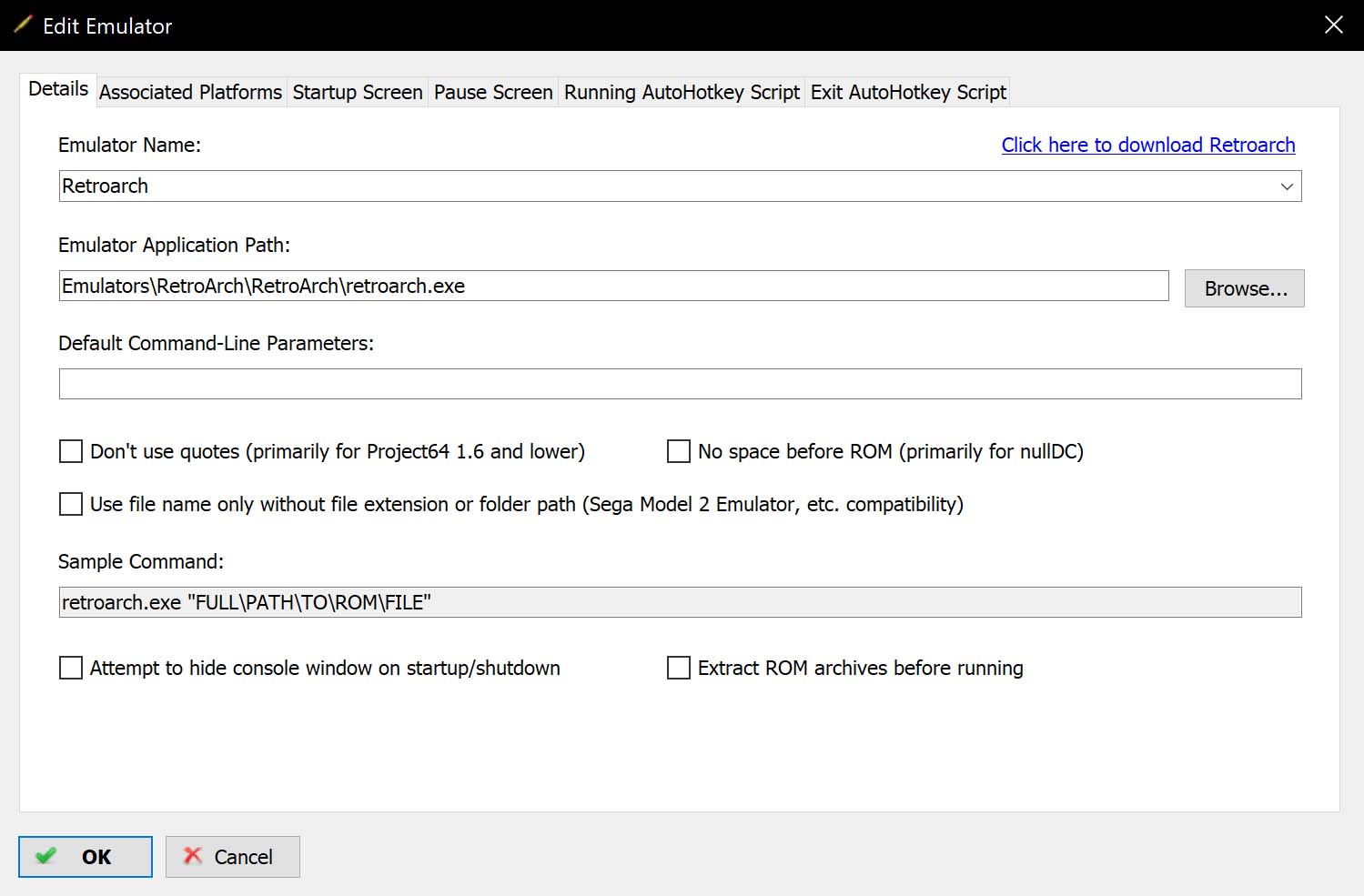Expand the Emulator Name dropdown arrow
The width and height of the screenshot is (1364, 896).
[1287, 186]
